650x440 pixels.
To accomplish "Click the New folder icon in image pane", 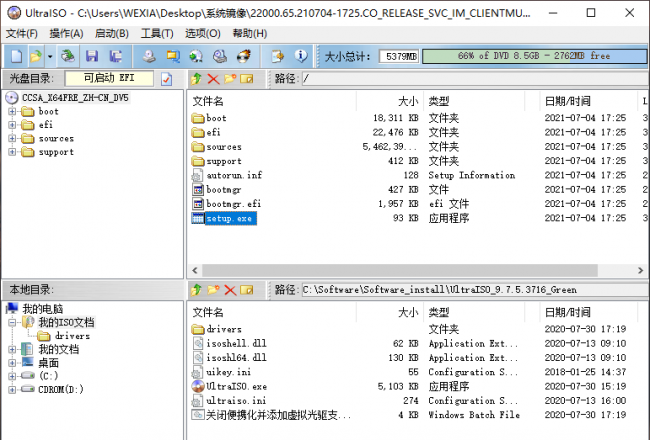I will [x=230, y=78].
